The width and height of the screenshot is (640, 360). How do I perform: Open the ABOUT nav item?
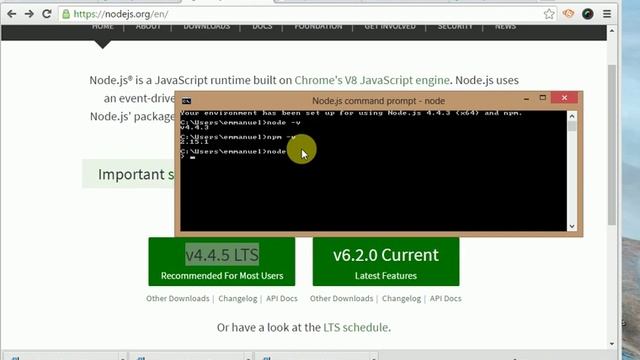(148, 27)
